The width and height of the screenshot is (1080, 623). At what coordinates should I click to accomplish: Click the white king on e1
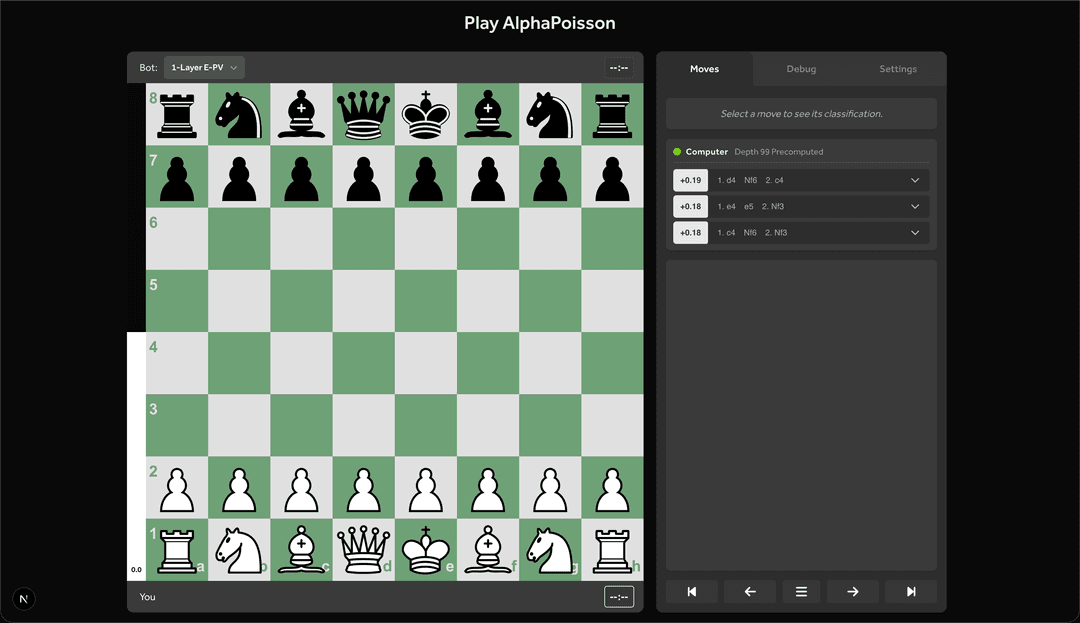click(426, 549)
